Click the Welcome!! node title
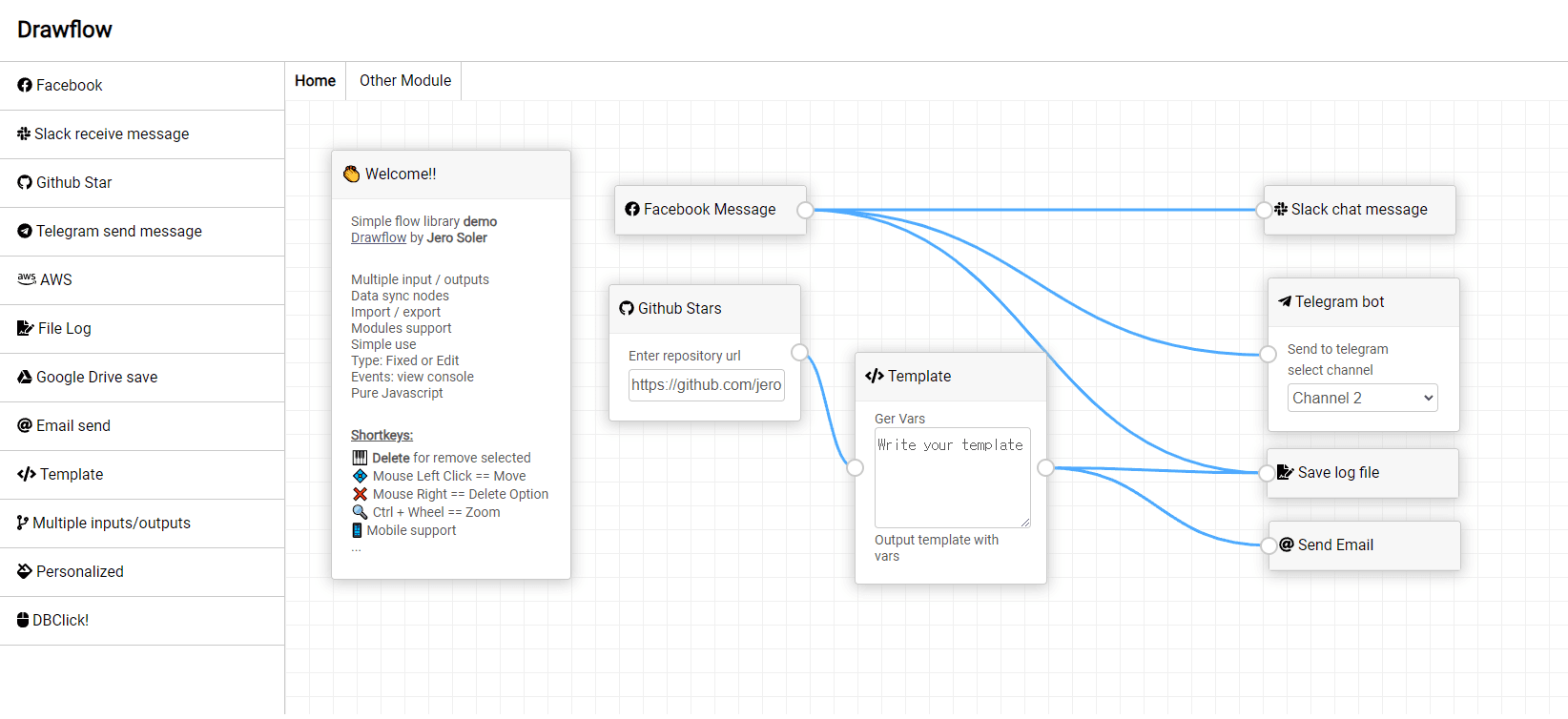The height and width of the screenshot is (719, 1568). click(x=401, y=174)
